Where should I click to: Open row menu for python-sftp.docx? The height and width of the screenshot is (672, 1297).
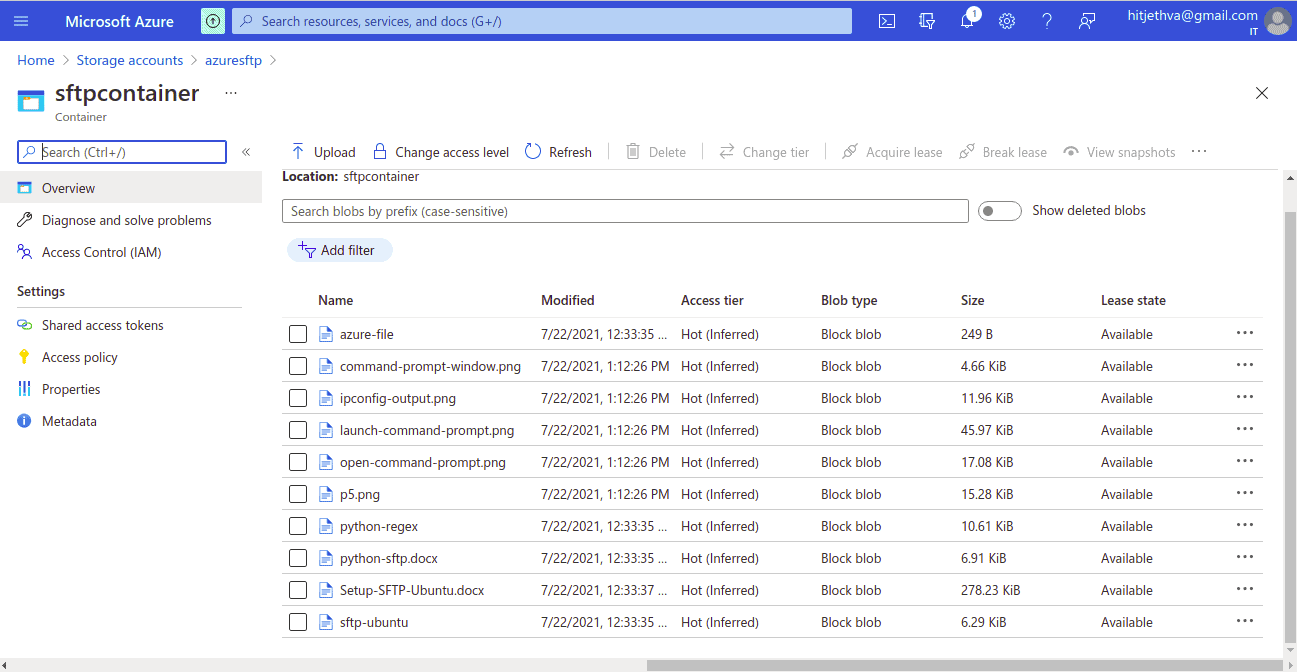tap(1244, 557)
